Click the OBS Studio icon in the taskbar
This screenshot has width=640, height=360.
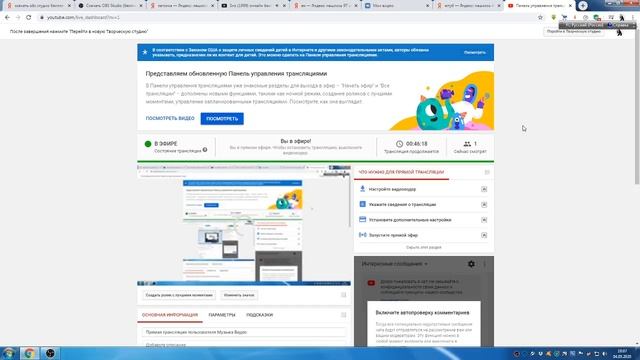[x=50, y=353]
